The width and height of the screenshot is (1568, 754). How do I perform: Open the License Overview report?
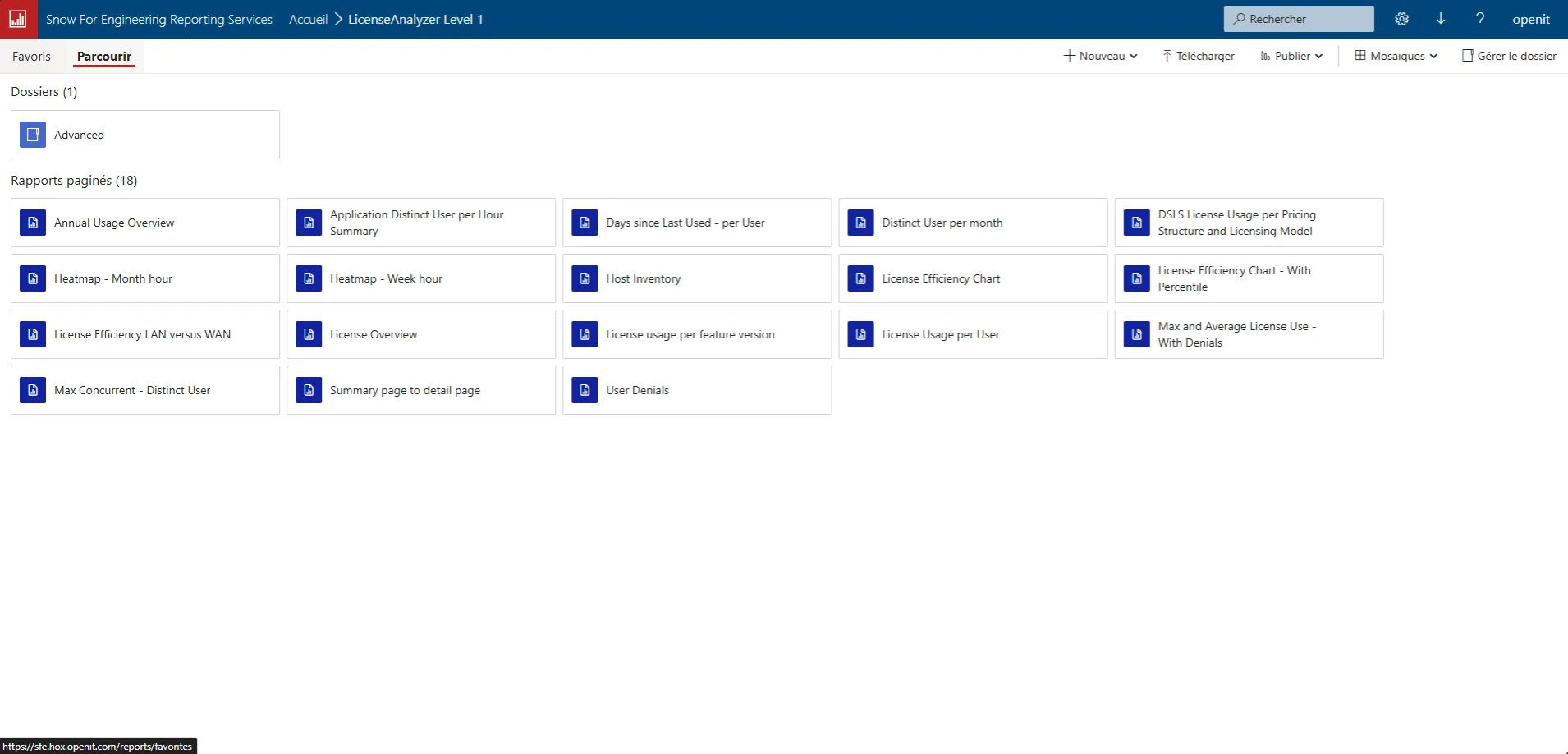[374, 334]
